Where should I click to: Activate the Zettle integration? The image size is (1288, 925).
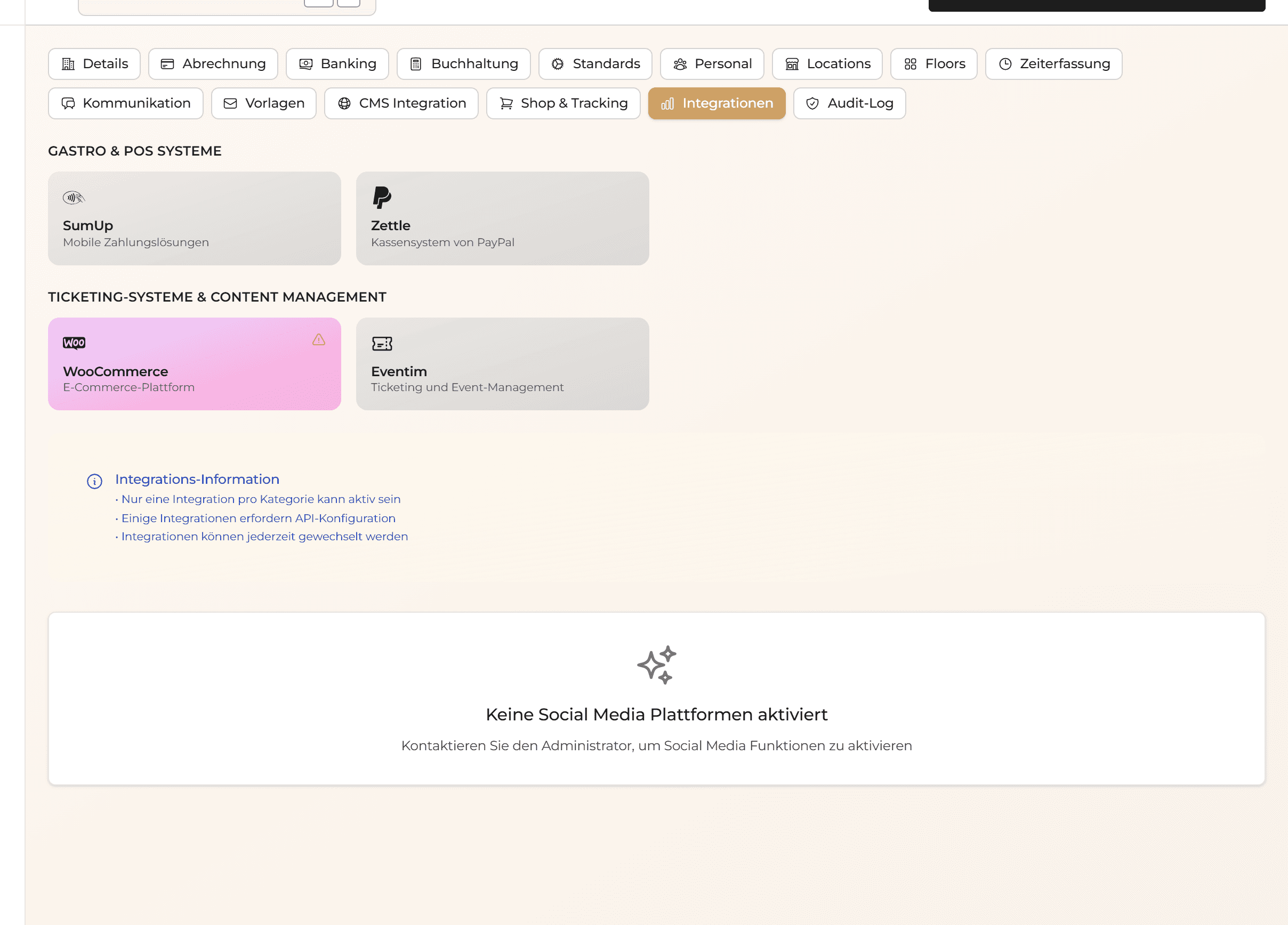pos(502,218)
